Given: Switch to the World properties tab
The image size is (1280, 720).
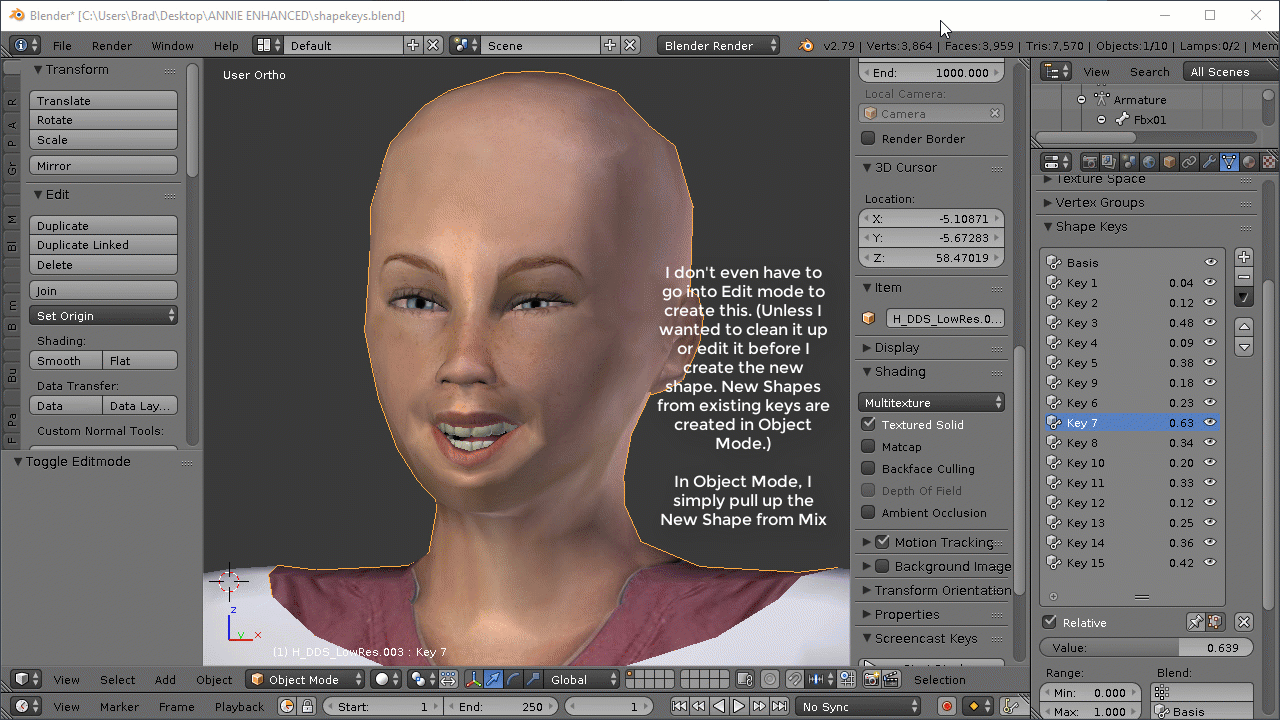Looking at the screenshot, I should (x=1149, y=162).
